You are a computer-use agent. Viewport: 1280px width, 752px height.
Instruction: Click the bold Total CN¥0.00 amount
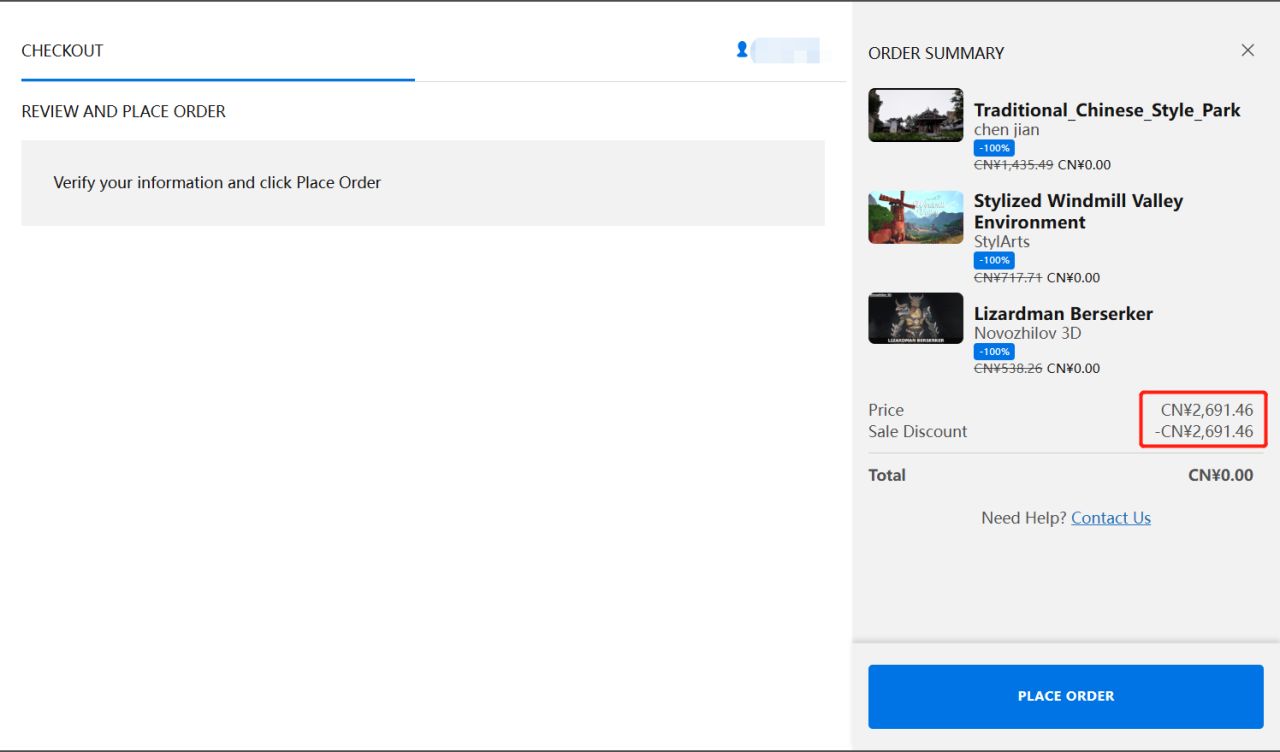click(x=1221, y=475)
